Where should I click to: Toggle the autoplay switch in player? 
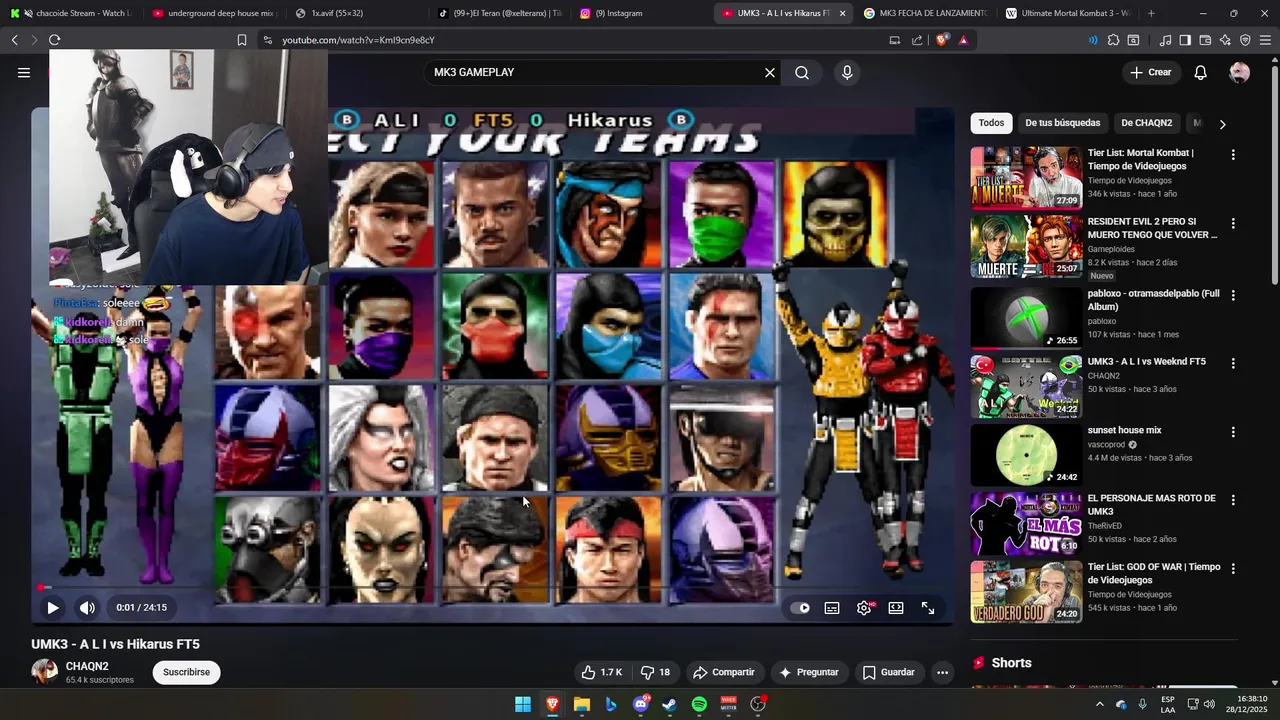click(x=800, y=608)
